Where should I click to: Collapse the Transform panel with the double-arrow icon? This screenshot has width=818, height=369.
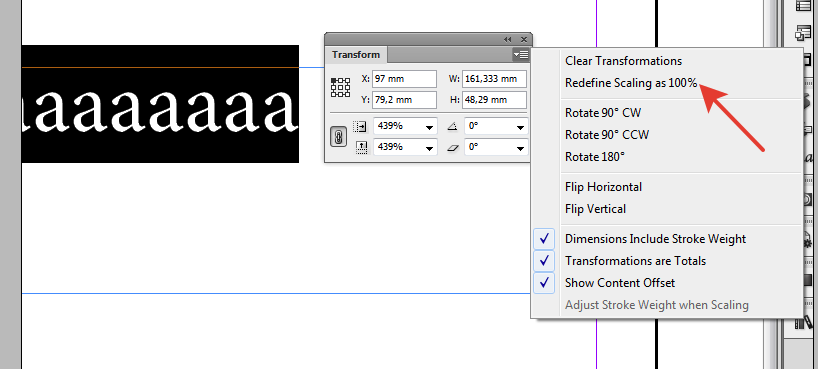click(x=508, y=40)
